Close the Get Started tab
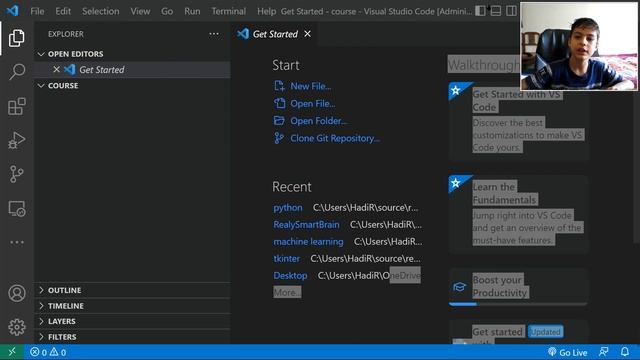This screenshot has width=640, height=360. (307, 34)
